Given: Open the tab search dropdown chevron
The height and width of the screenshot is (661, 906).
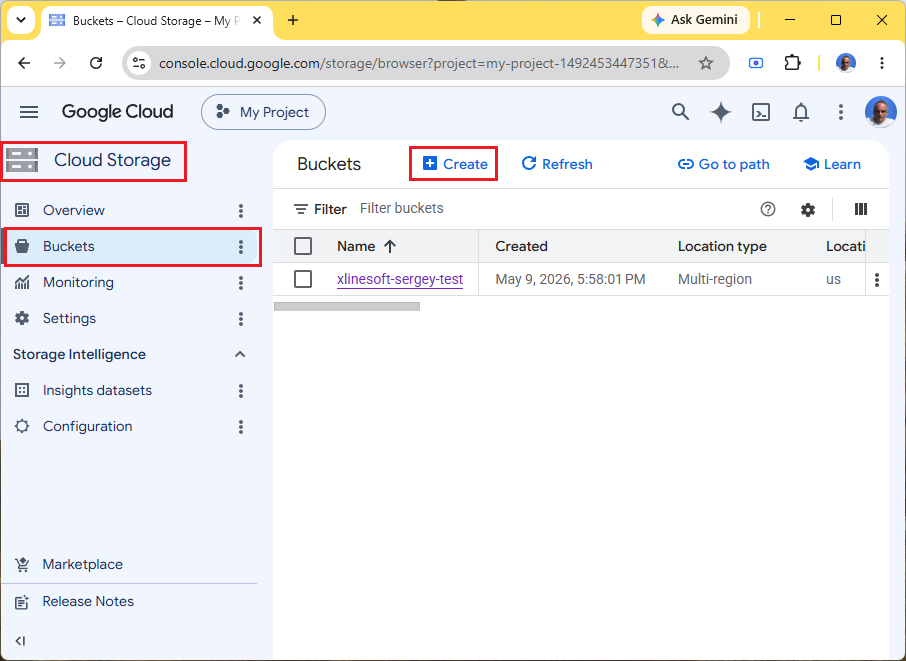Looking at the screenshot, I should click(x=21, y=20).
